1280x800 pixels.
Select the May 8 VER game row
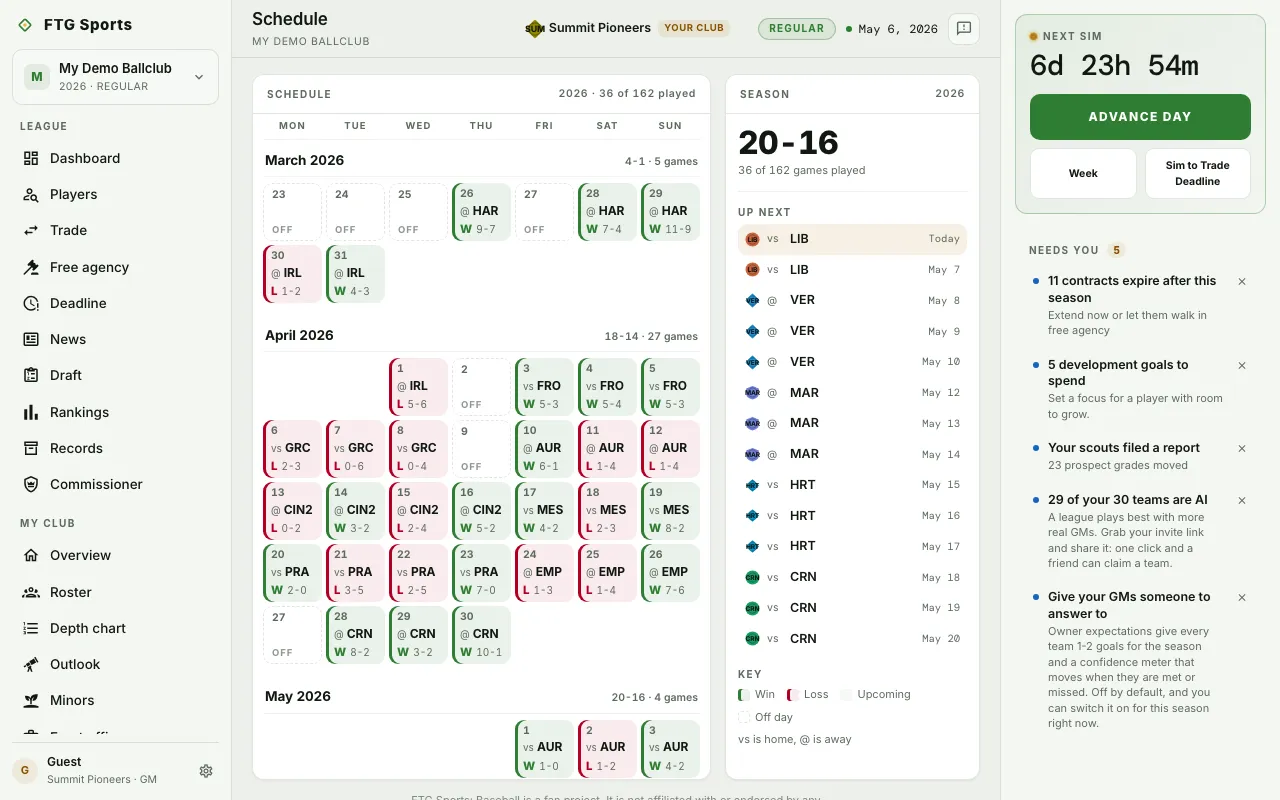(x=852, y=300)
